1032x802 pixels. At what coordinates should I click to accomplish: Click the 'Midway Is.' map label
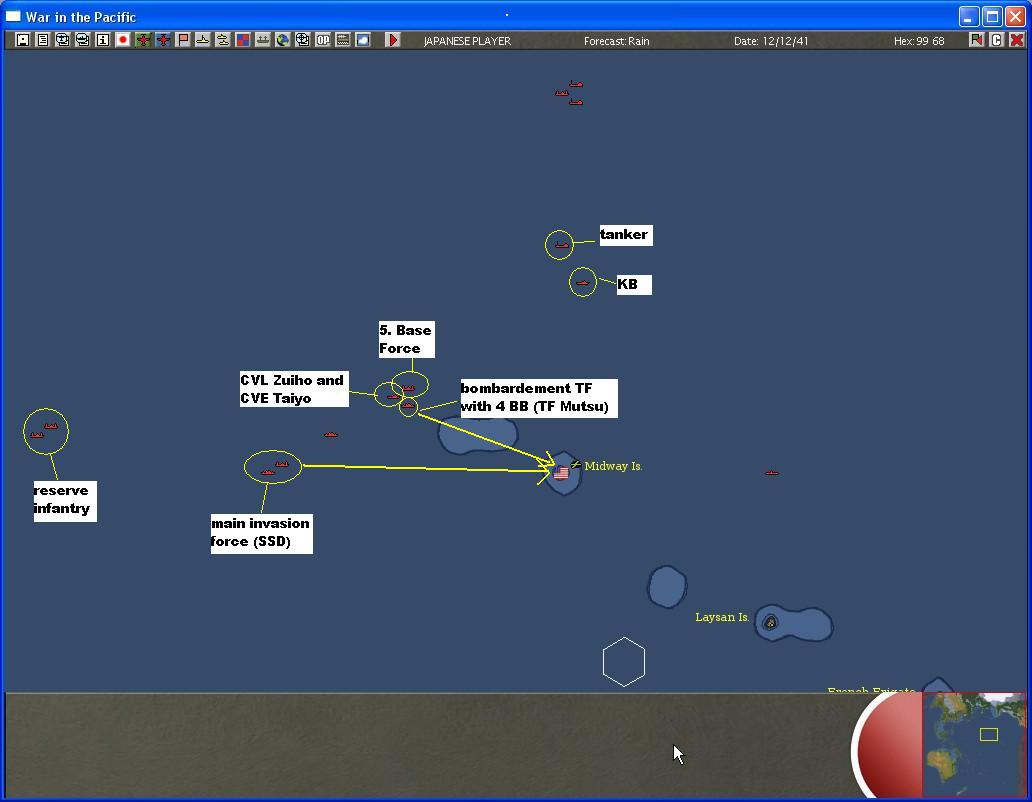(x=613, y=466)
